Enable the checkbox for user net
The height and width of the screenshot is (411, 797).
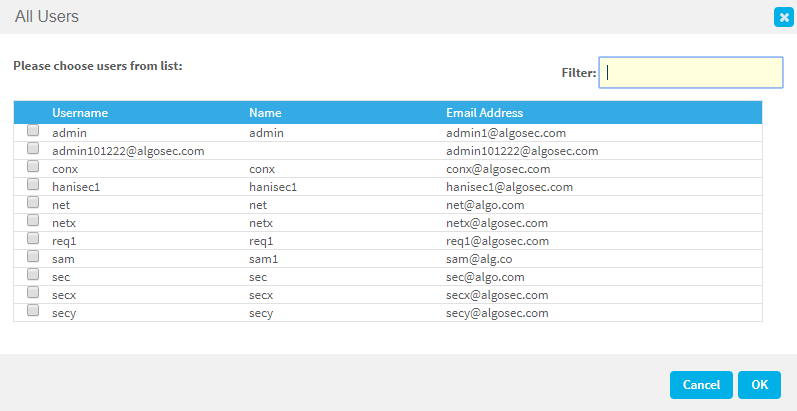pyautogui.click(x=33, y=203)
